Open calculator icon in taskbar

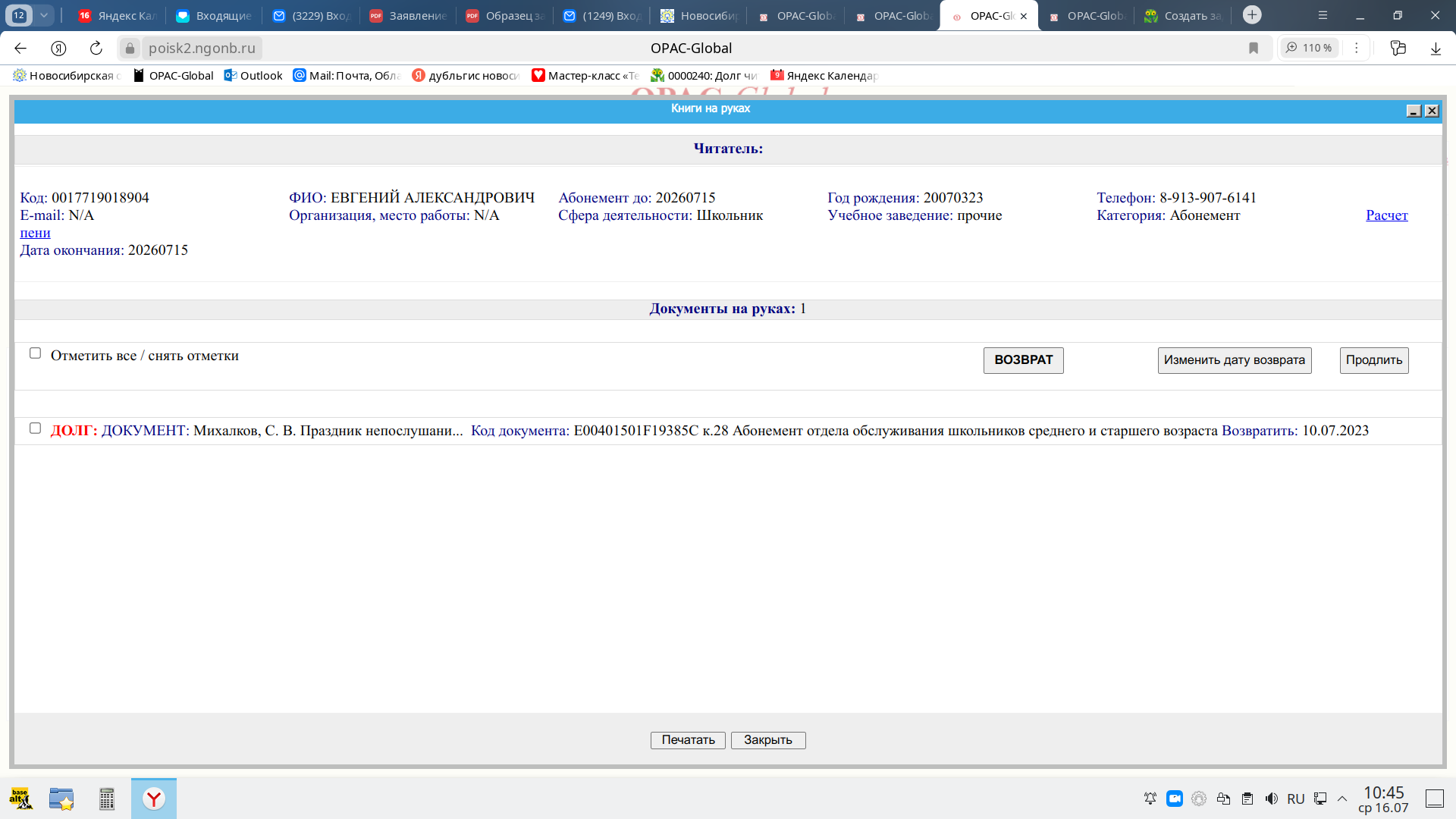(107, 799)
